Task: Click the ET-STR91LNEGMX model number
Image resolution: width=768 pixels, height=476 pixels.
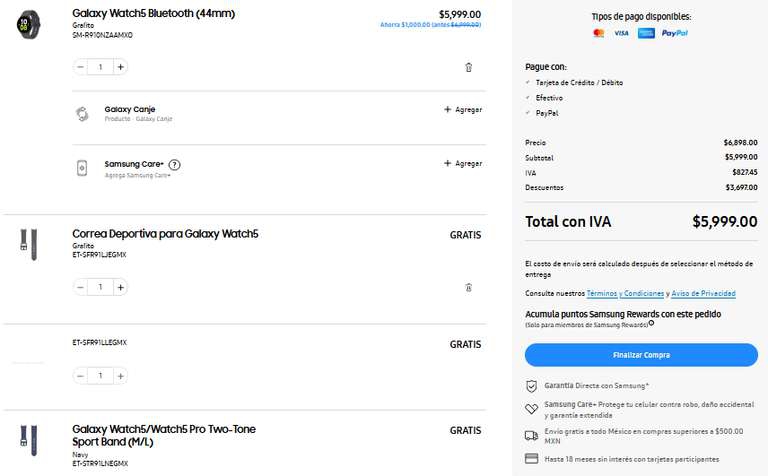Action: [x=100, y=463]
